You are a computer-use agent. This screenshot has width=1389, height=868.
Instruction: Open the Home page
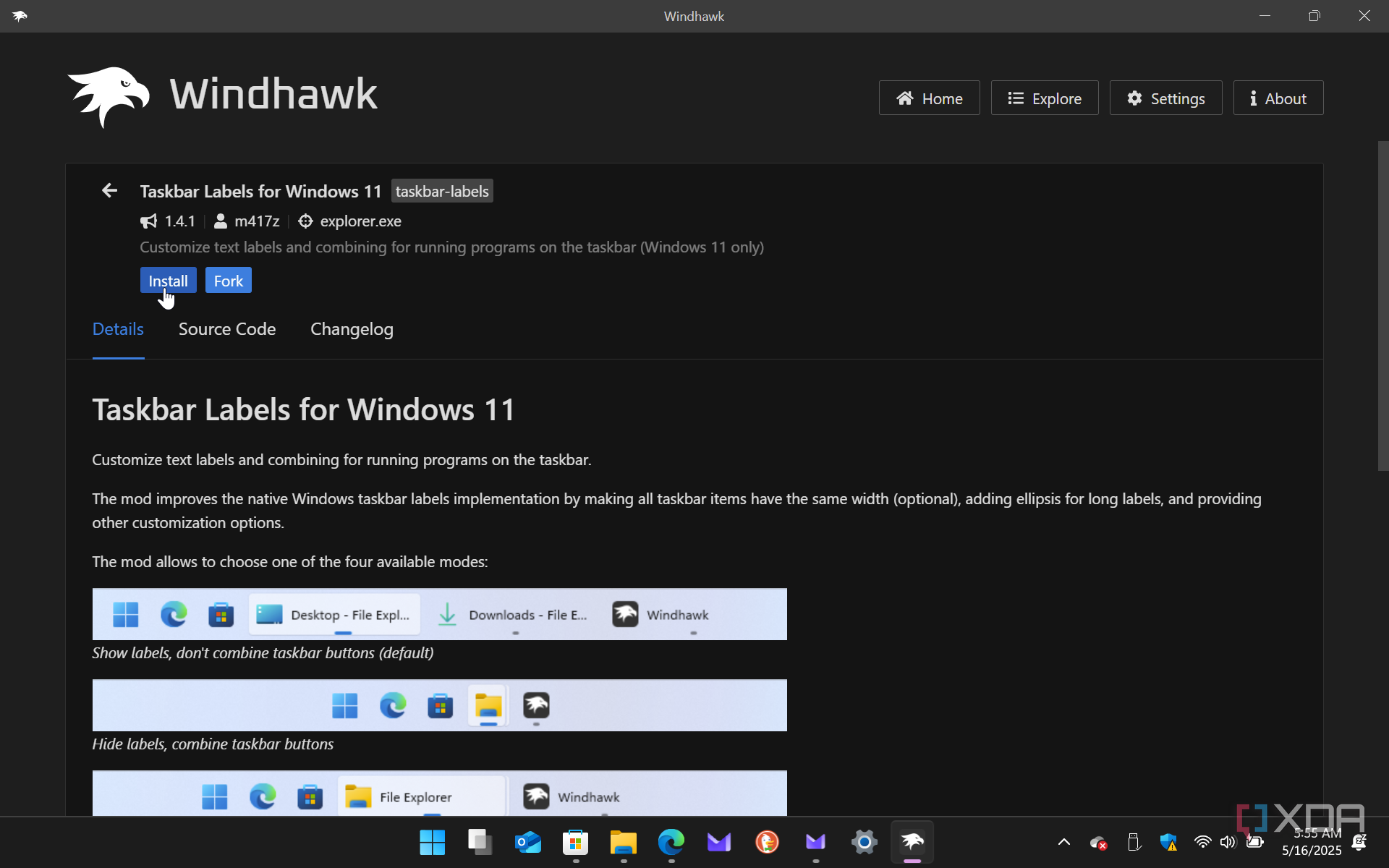pos(929,98)
